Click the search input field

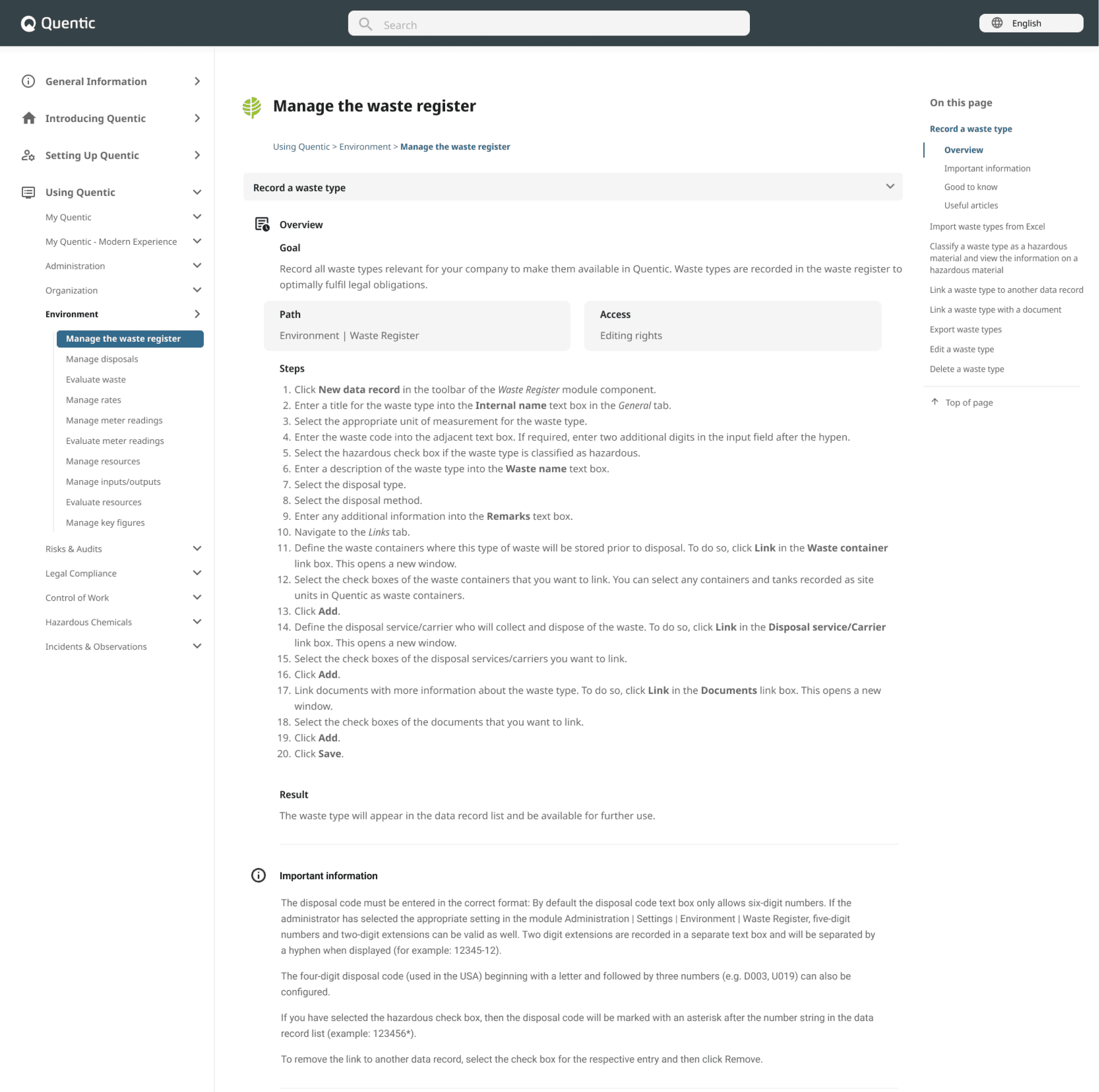549,23
